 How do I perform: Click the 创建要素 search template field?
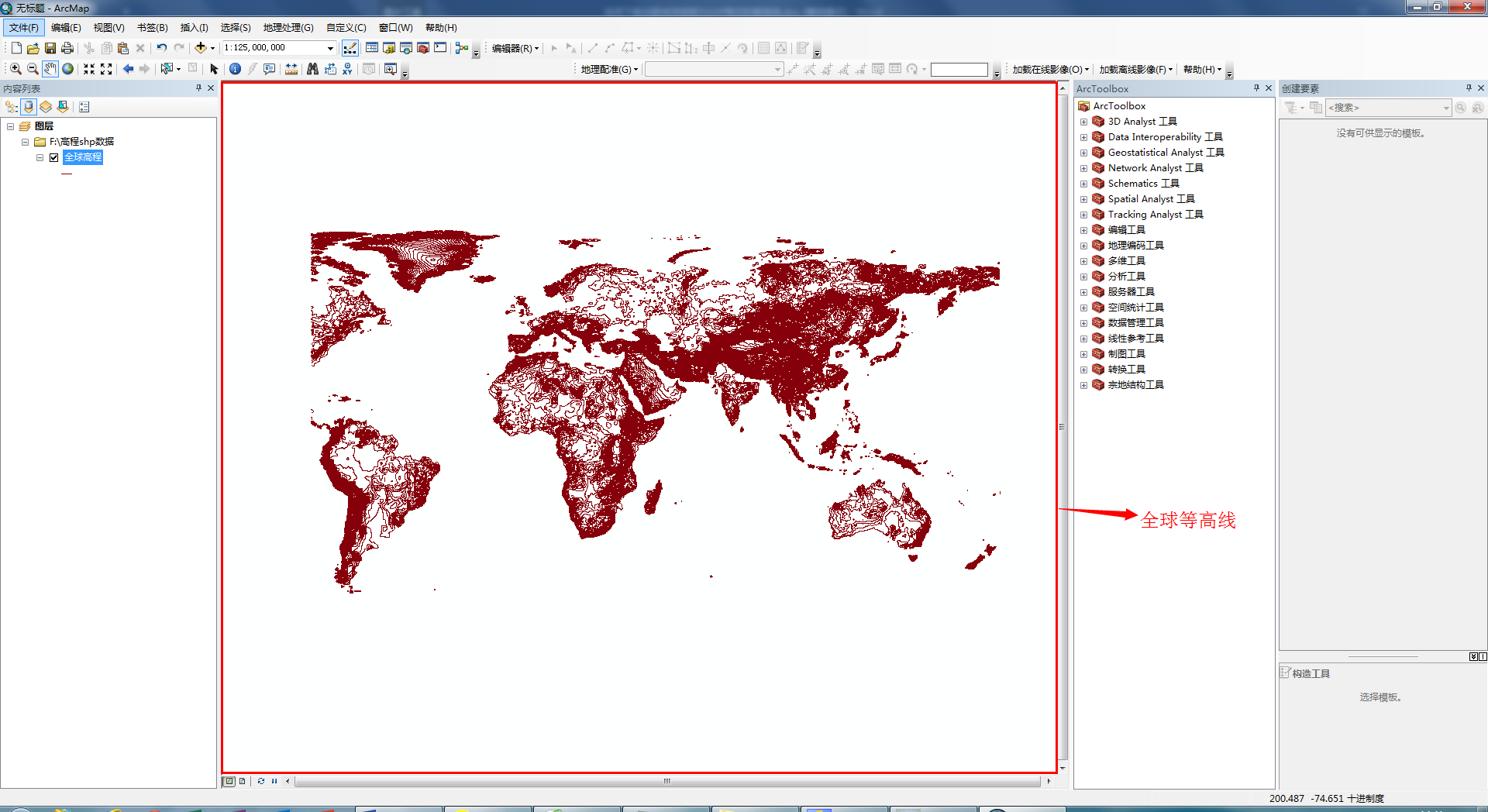(x=1388, y=108)
